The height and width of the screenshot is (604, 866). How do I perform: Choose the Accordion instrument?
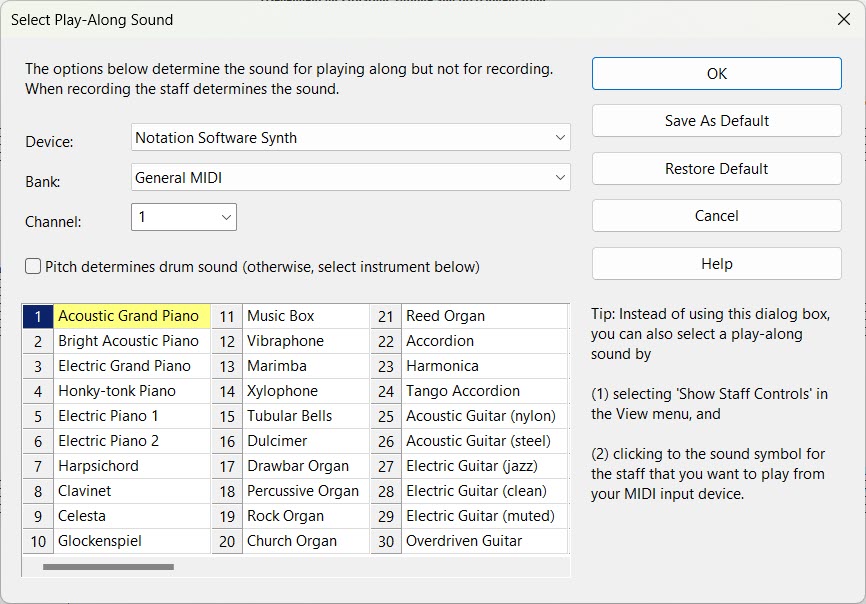pyautogui.click(x=440, y=341)
